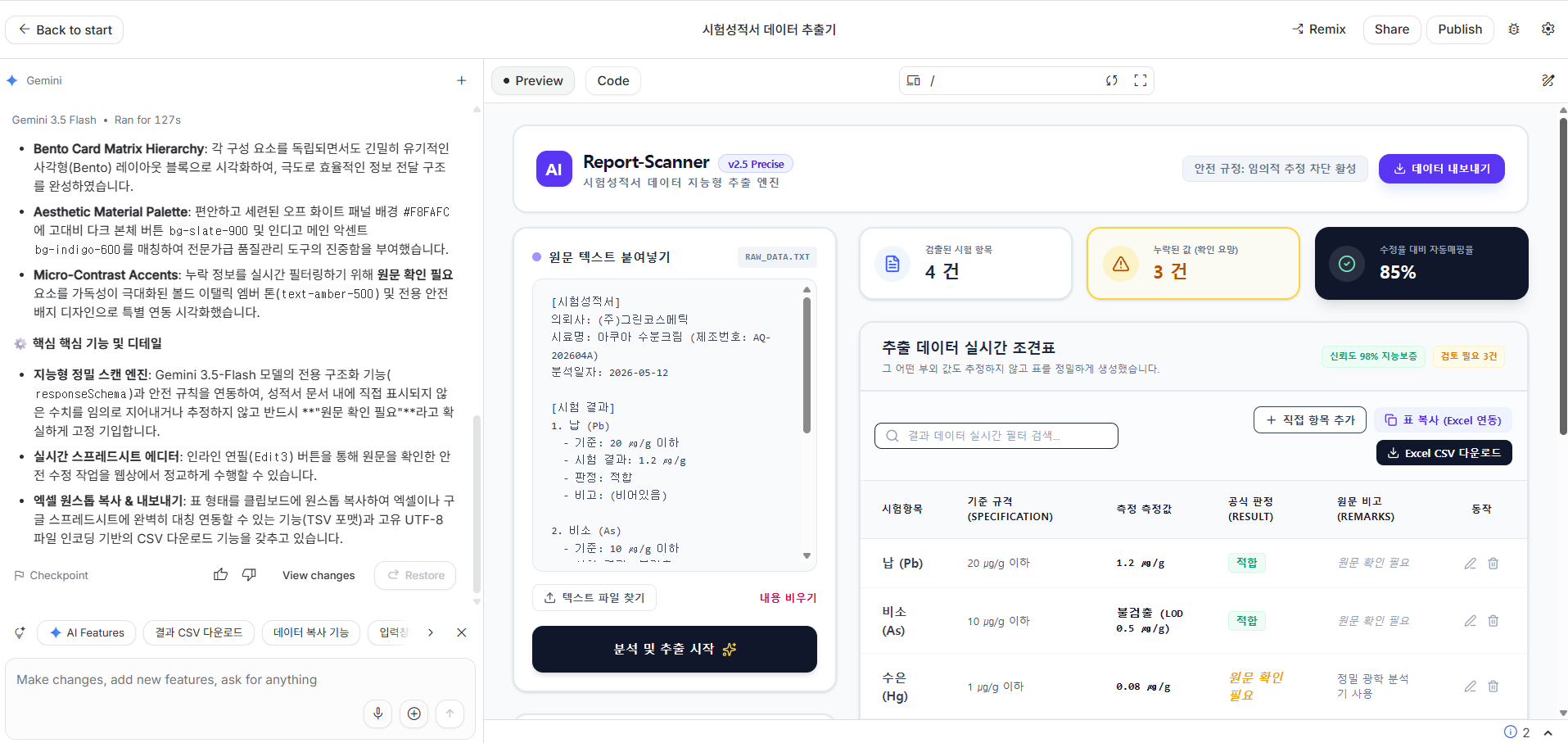1568x743 pixels.
Task: Edit the 수은 (Hg) row
Action: pos(1471,686)
